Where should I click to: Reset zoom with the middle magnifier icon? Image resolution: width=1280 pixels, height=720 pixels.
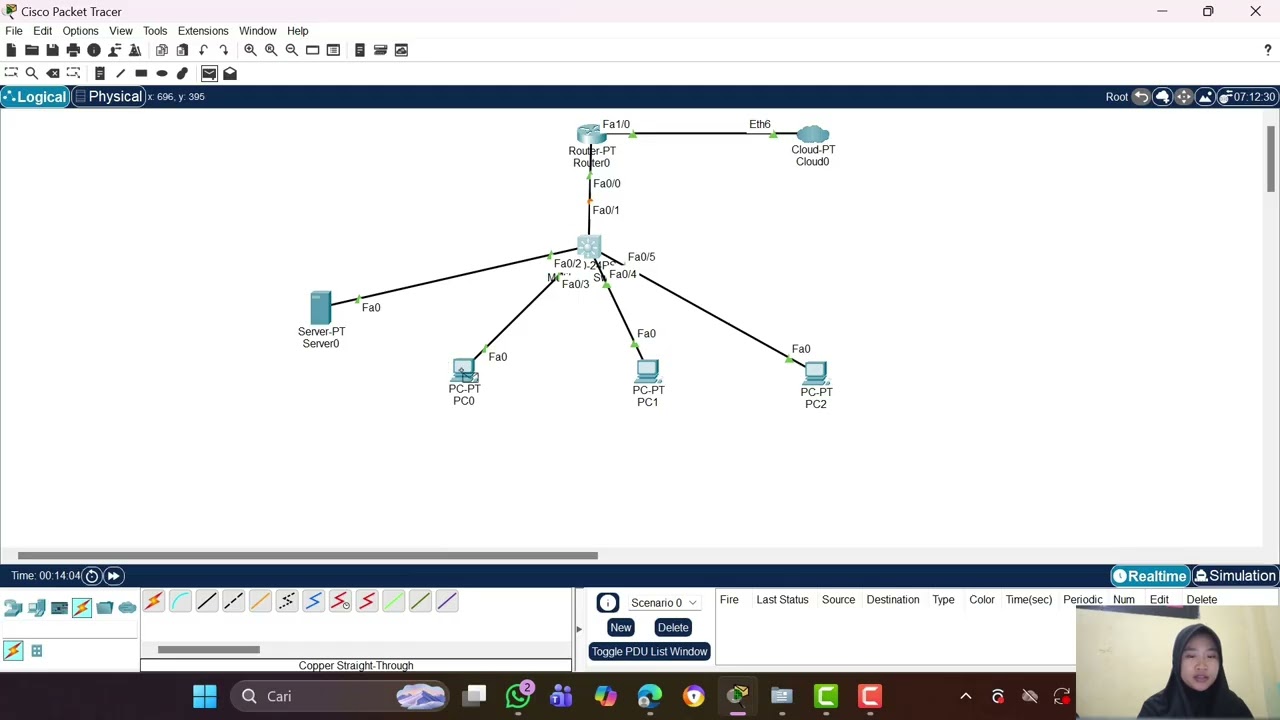(271, 50)
